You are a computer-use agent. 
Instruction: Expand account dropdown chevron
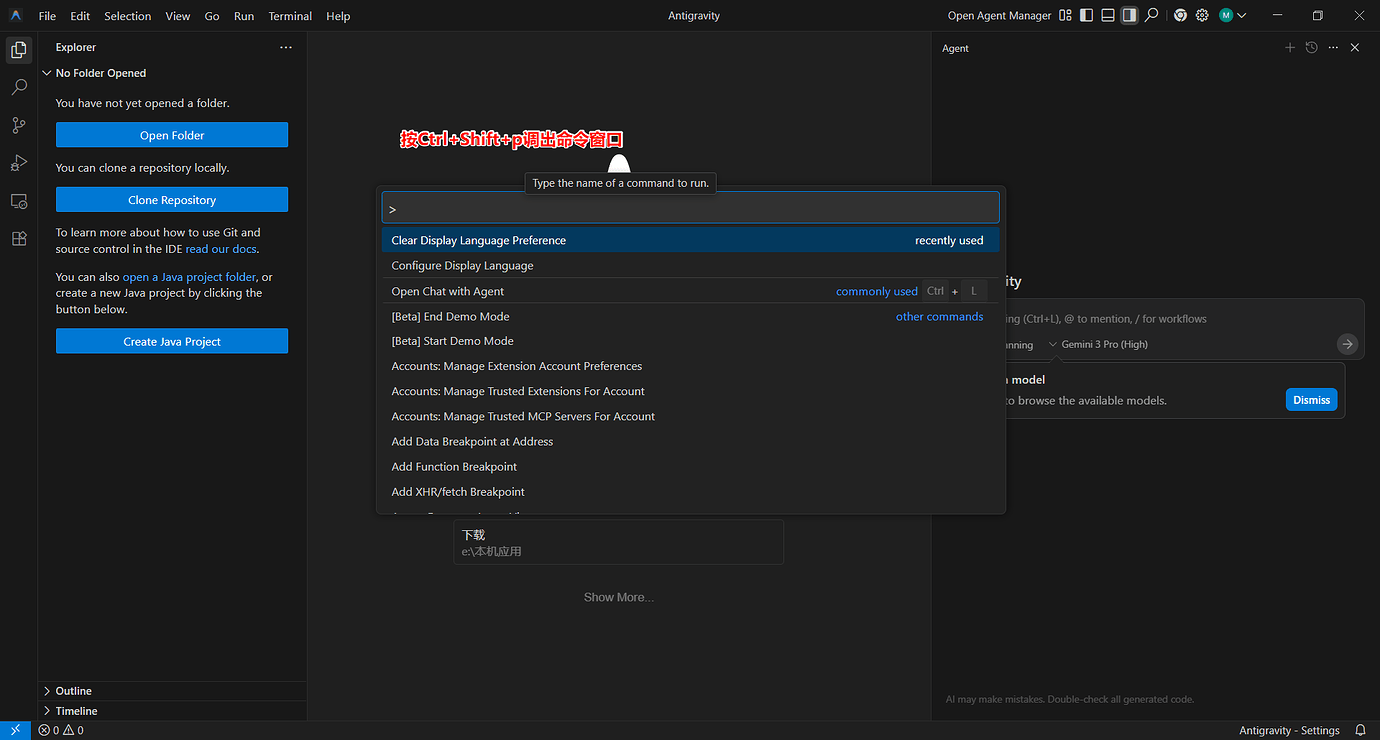(x=1242, y=16)
